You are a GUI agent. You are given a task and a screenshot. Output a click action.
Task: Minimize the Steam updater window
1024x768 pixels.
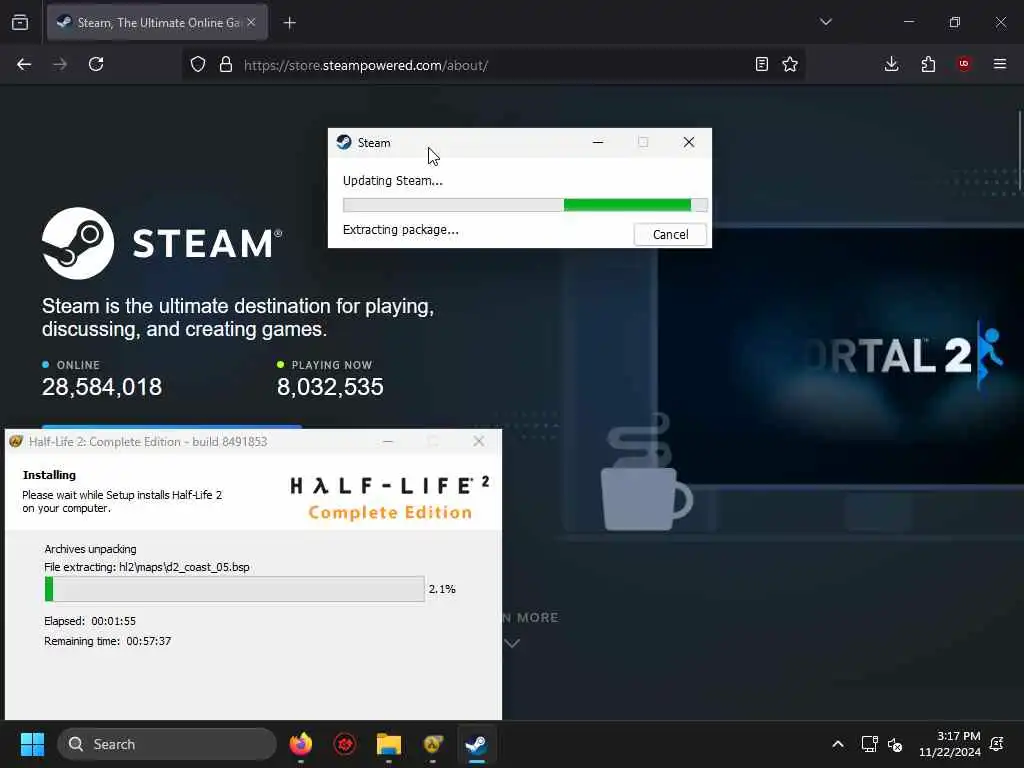tap(598, 142)
